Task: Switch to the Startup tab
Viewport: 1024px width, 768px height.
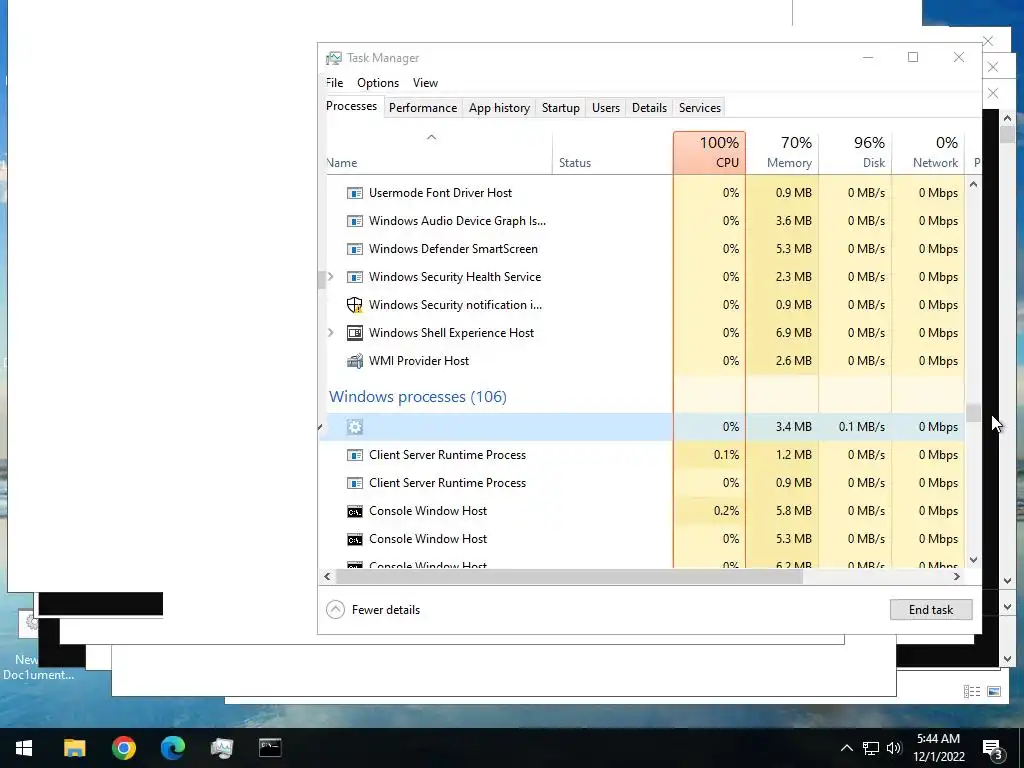Action: coord(560,108)
